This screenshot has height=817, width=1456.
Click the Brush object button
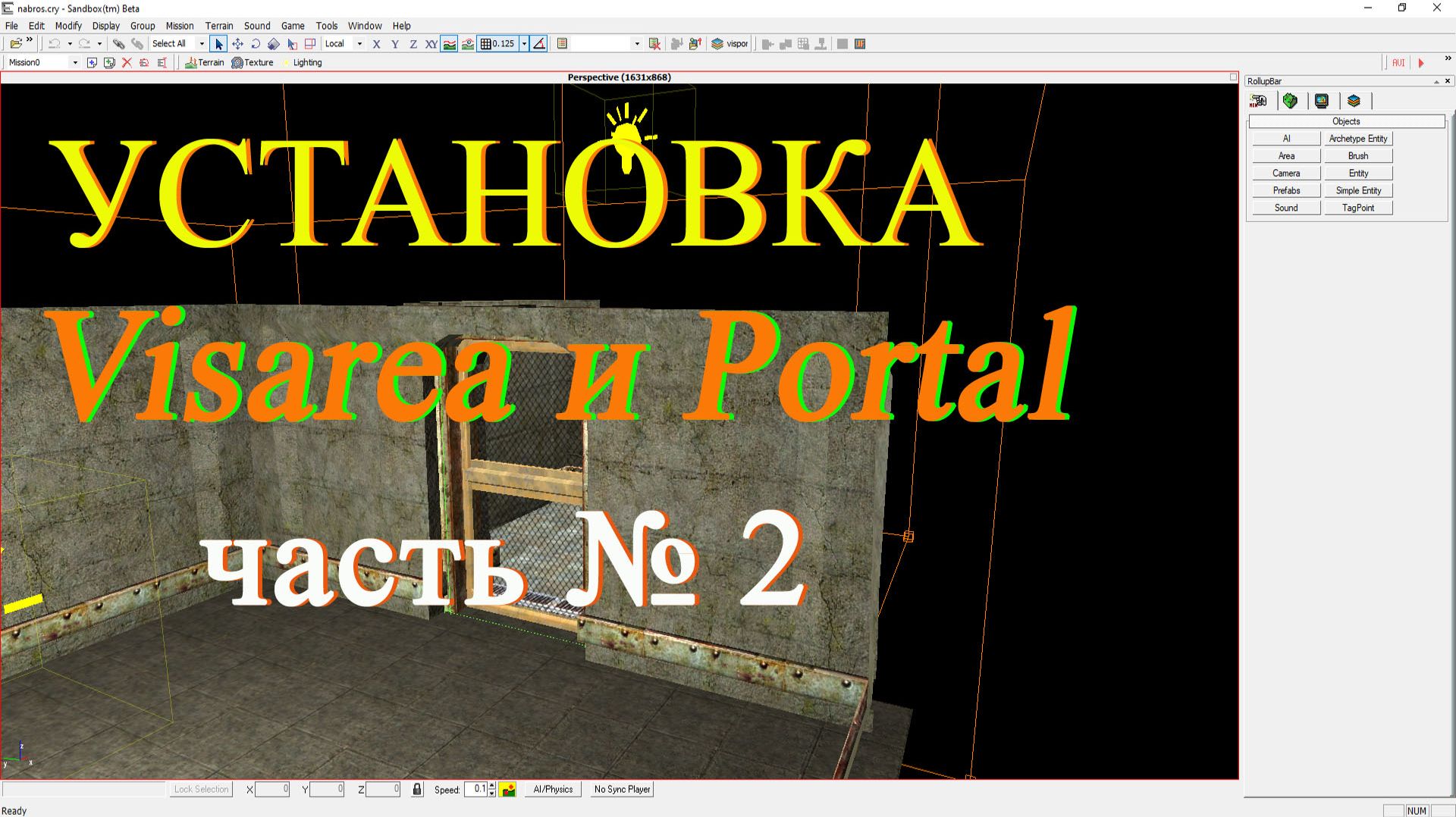[x=1358, y=156]
